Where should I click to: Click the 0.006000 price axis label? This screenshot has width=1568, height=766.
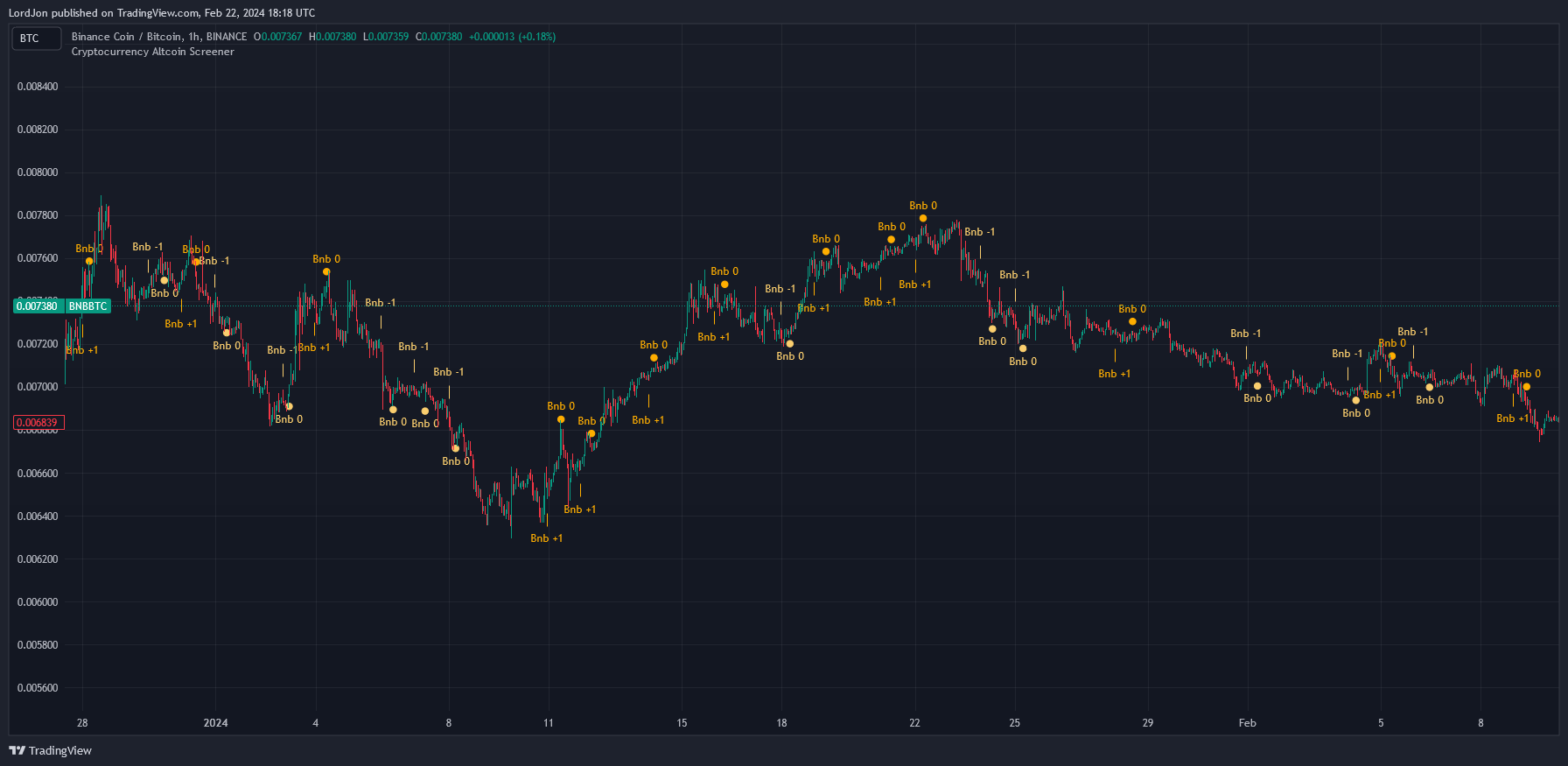coord(38,602)
